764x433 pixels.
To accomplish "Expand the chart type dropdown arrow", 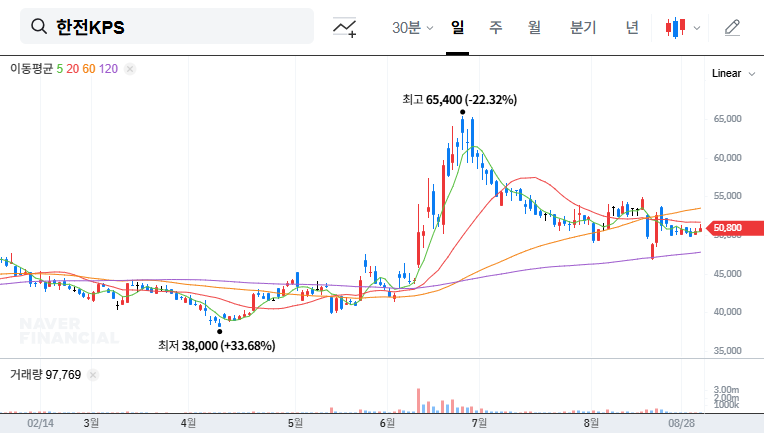I will pyautogui.click(x=697, y=28).
